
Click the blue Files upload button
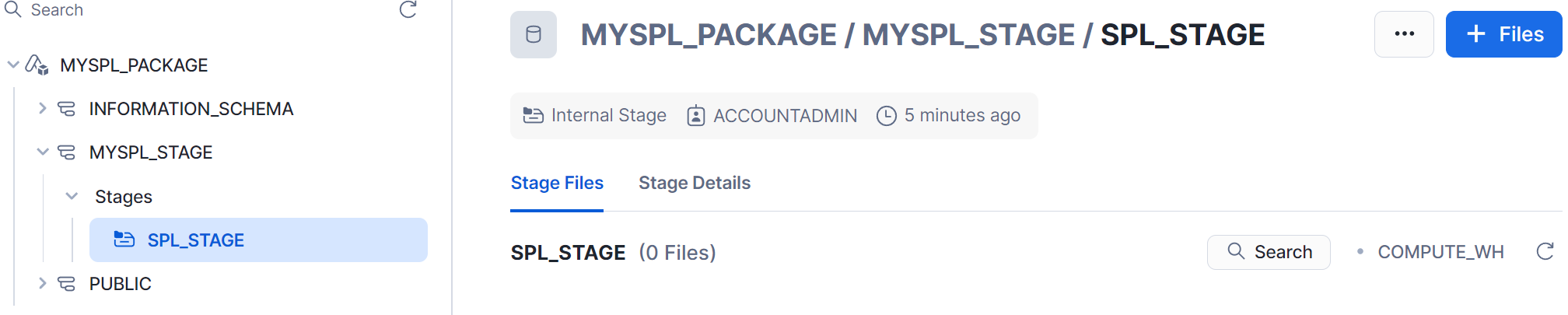(1504, 34)
